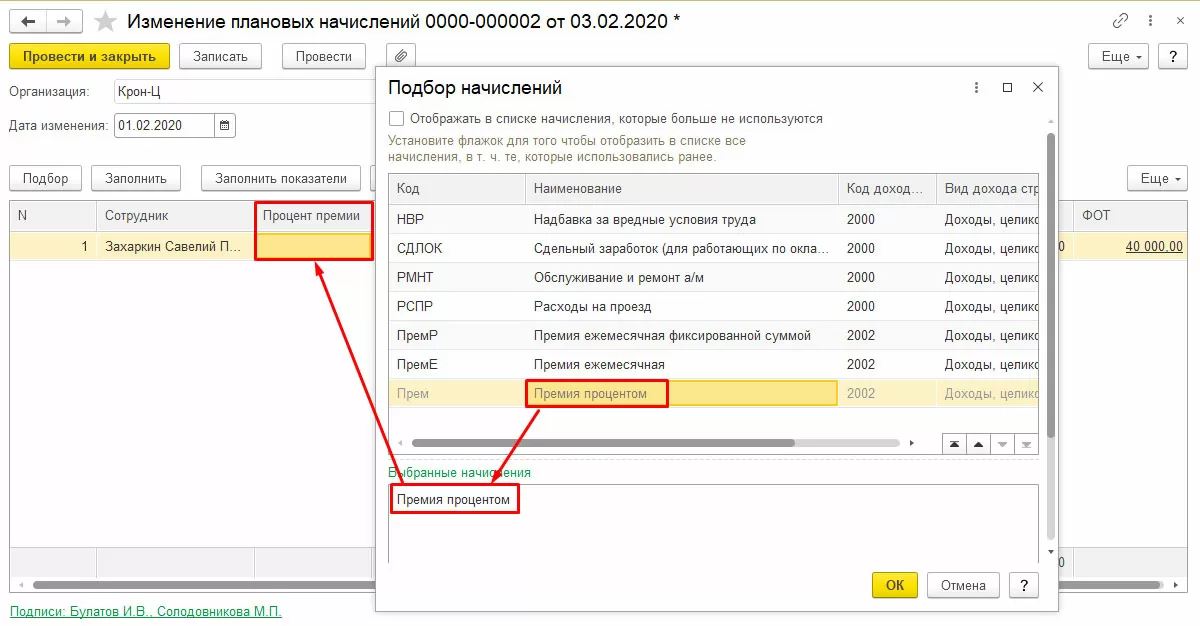Maximize the Подбор начислений dialog
Screen dimensions: 1200x626
[1007, 88]
